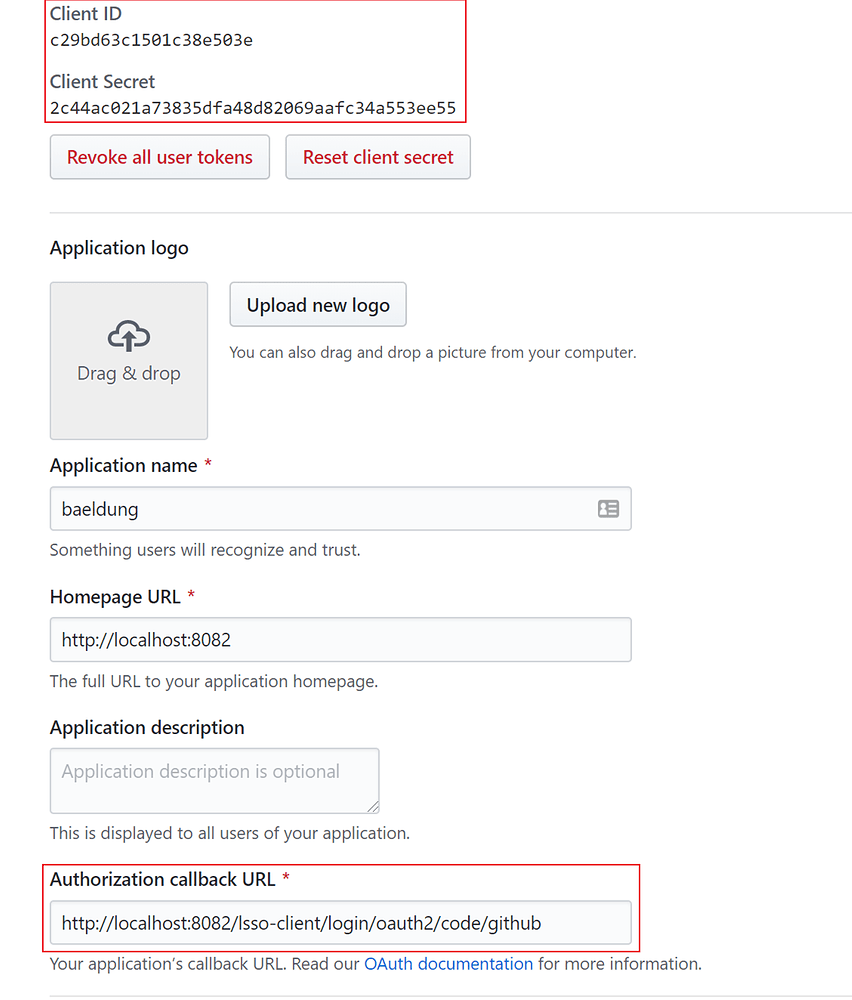Click the cloud upload icon in drop area
This screenshot has height=1000, width=852.
coord(129,335)
